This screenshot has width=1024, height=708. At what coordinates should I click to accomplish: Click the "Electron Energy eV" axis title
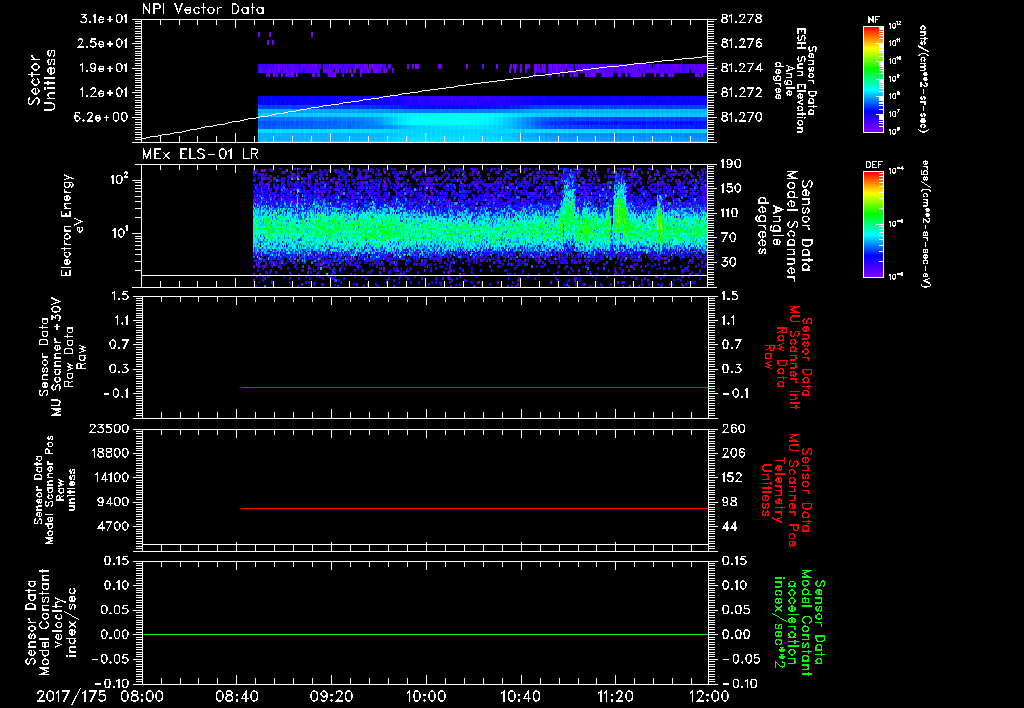[x=74, y=225]
